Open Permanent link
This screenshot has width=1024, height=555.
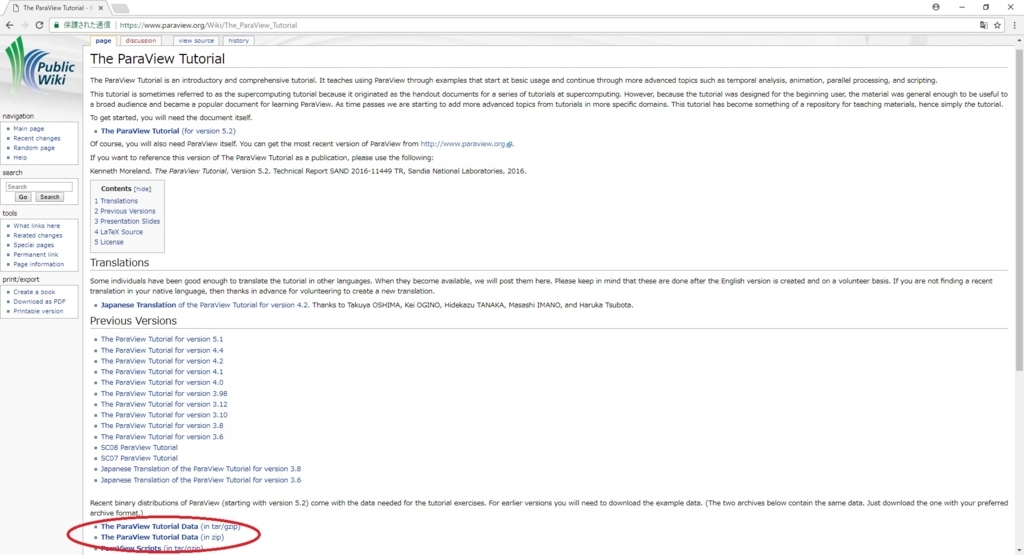point(36,255)
